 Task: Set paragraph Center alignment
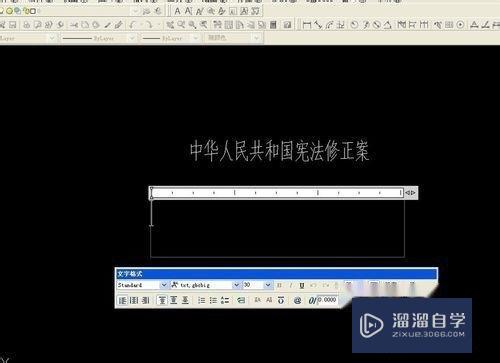pos(134,300)
